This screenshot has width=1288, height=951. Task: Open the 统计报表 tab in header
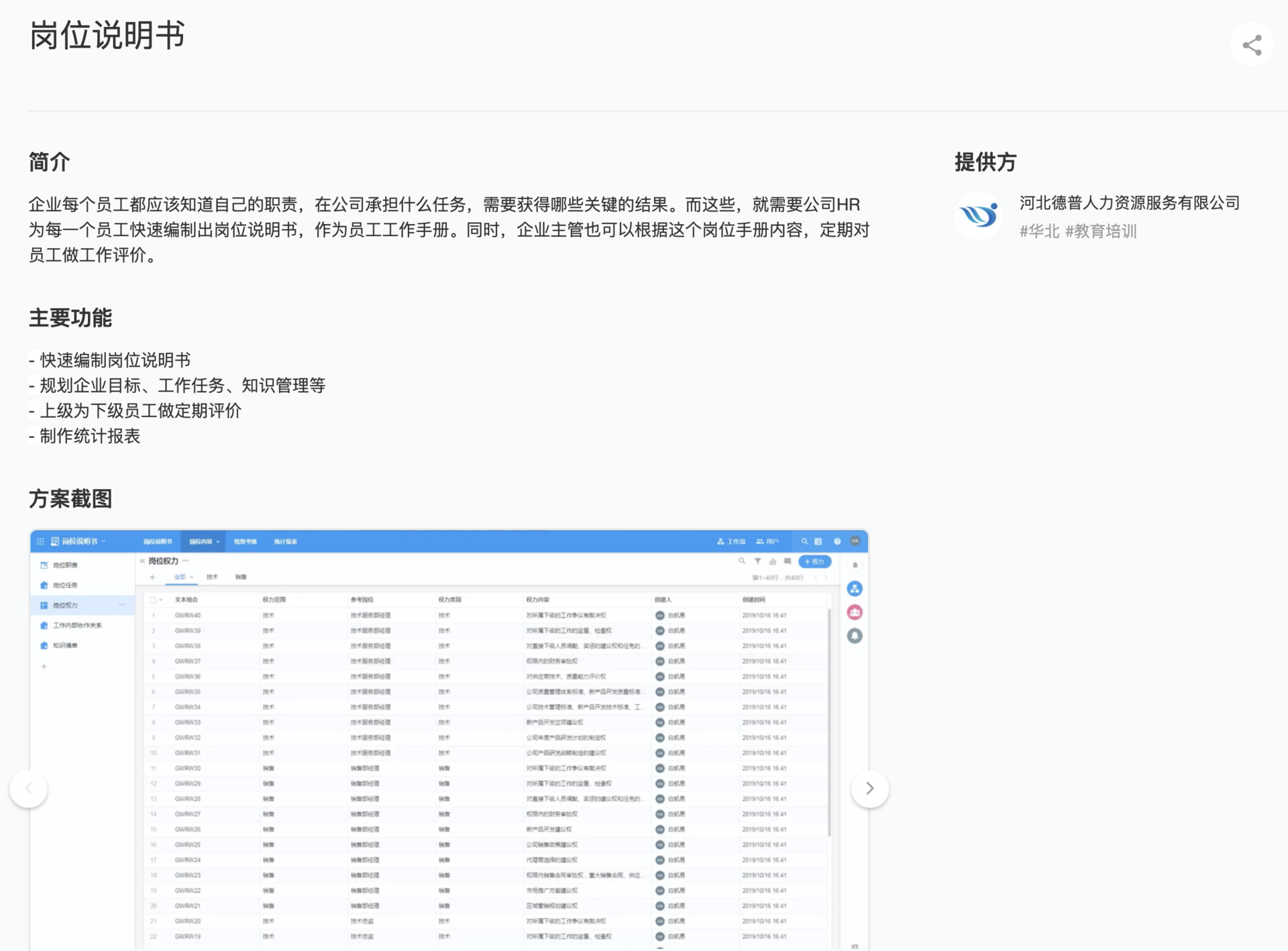pos(285,541)
